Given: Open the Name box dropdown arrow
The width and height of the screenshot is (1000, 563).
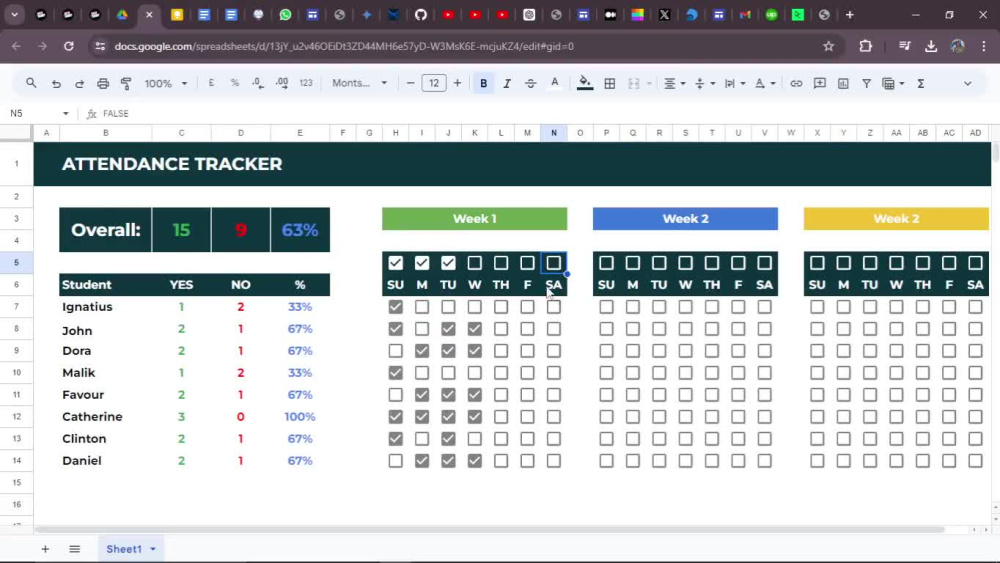Looking at the screenshot, I should point(65,113).
